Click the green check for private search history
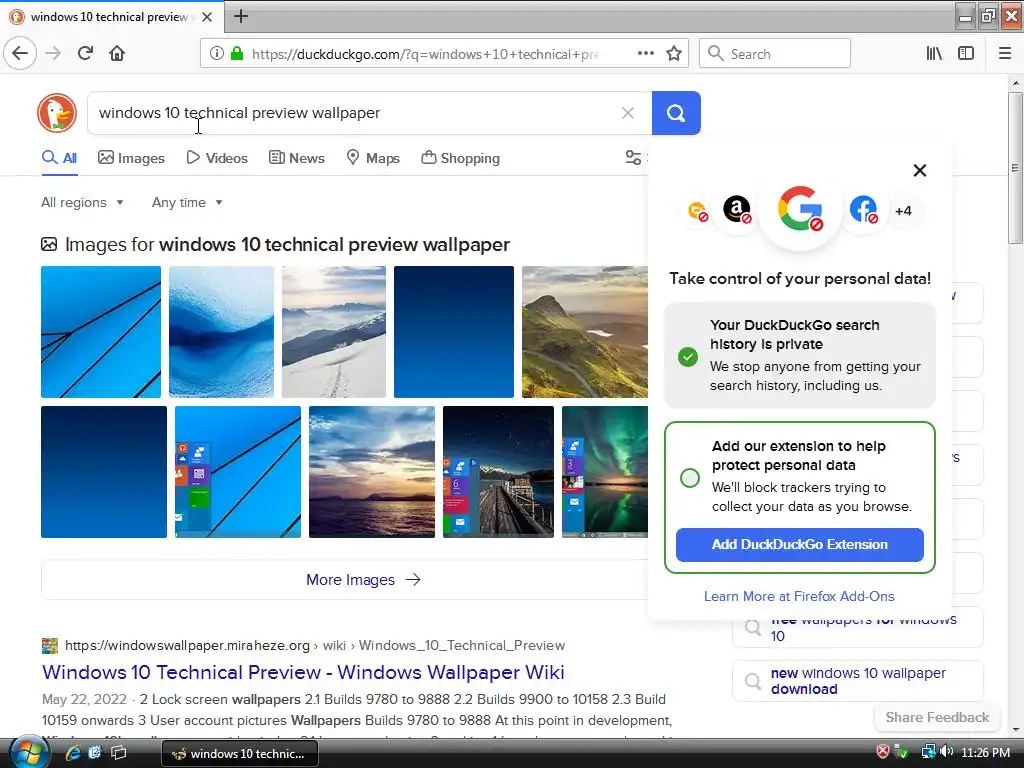This screenshot has height=768, width=1024. [x=688, y=357]
